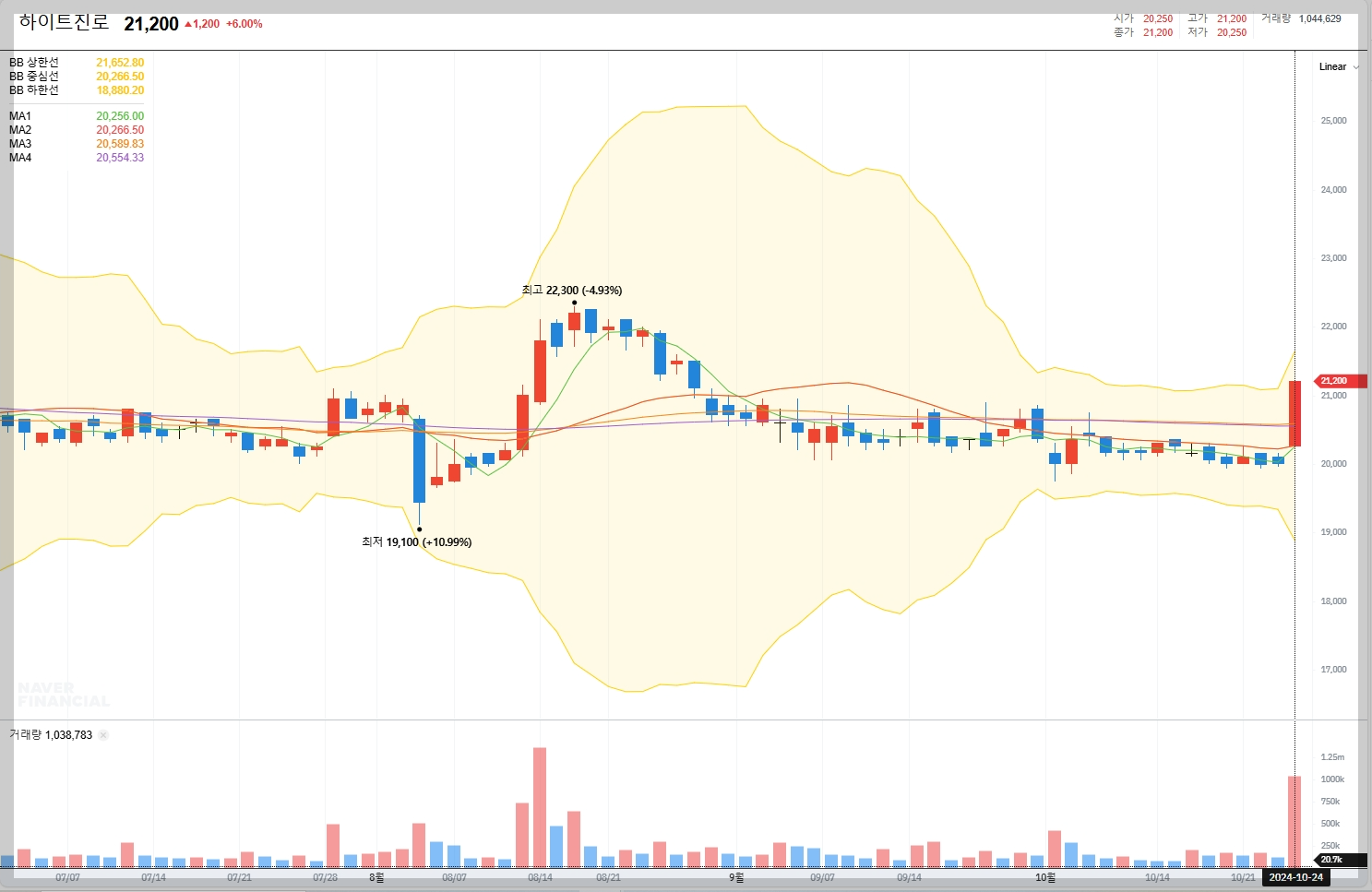The height and width of the screenshot is (892, 1372).
Task: Click the current price 21,200 in the header
Action: (151, 24)
